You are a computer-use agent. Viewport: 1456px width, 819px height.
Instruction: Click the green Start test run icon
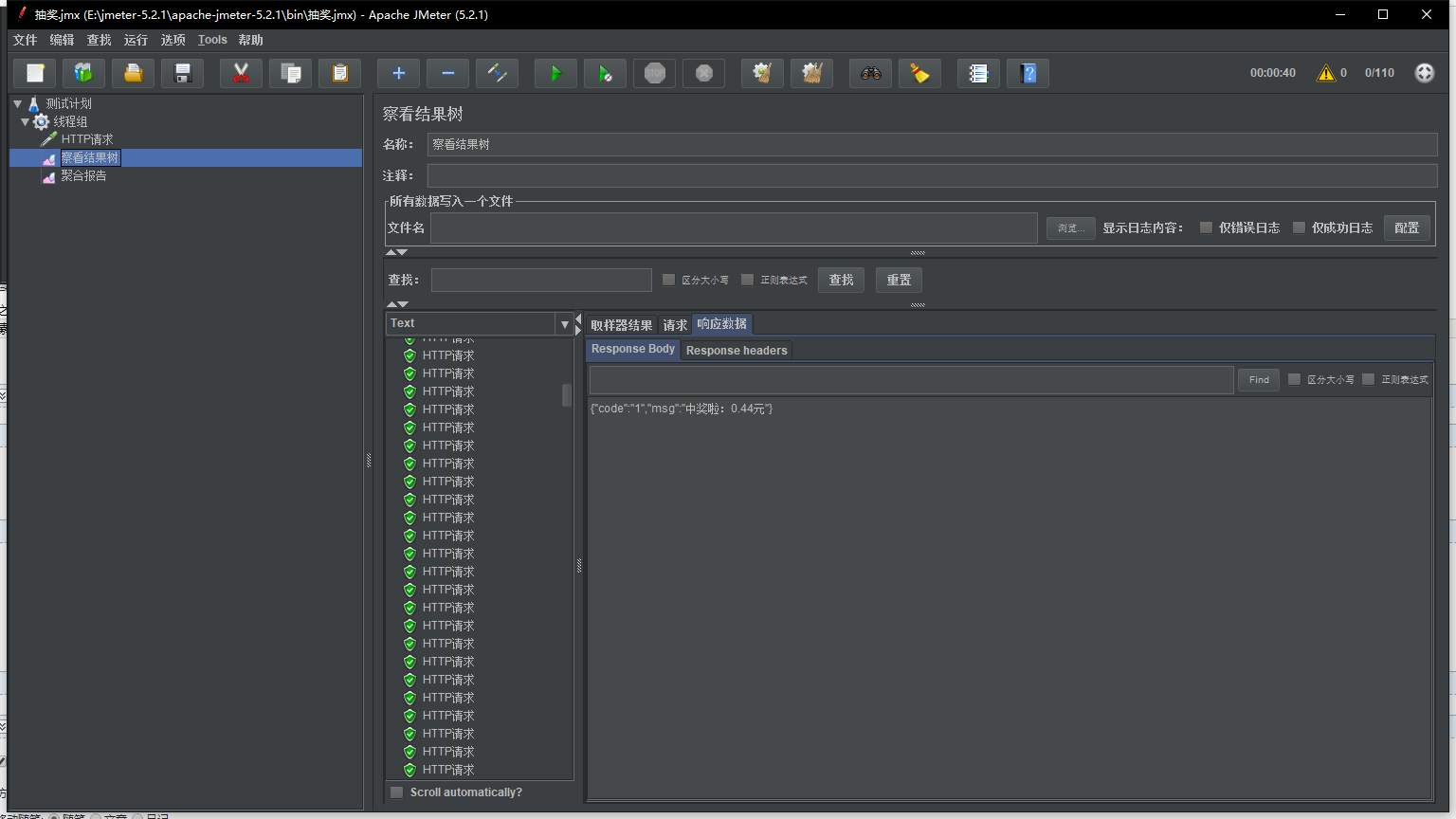555,73
